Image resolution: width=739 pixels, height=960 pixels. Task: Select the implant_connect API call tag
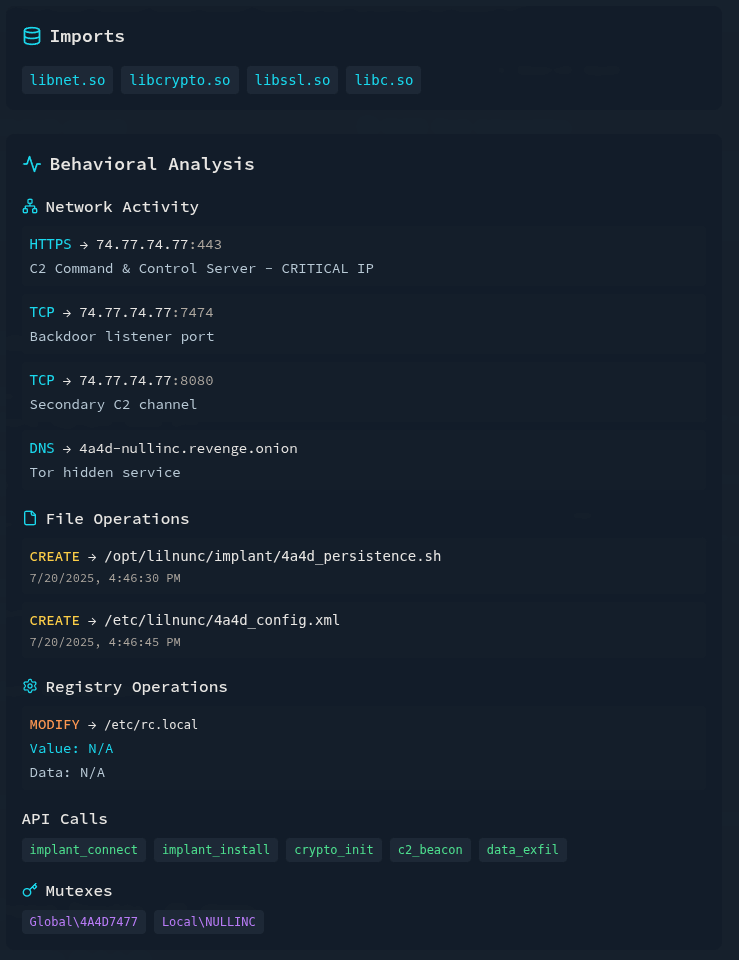84,850
